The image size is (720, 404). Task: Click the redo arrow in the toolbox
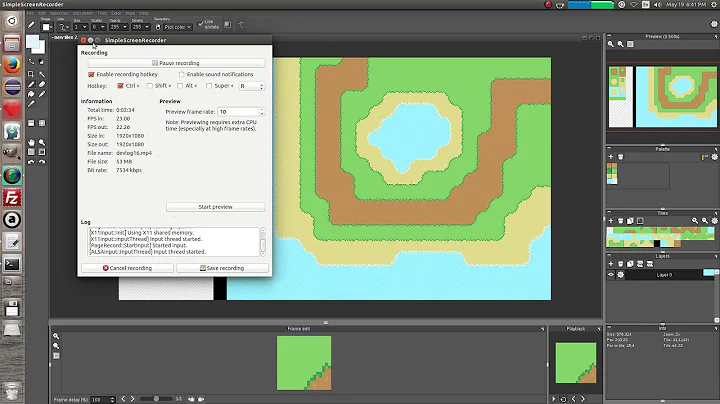click(42, 162)
